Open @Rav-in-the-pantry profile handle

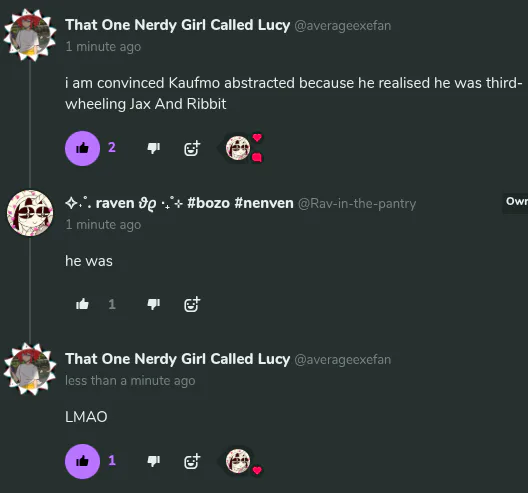click(x=357, y=203)
